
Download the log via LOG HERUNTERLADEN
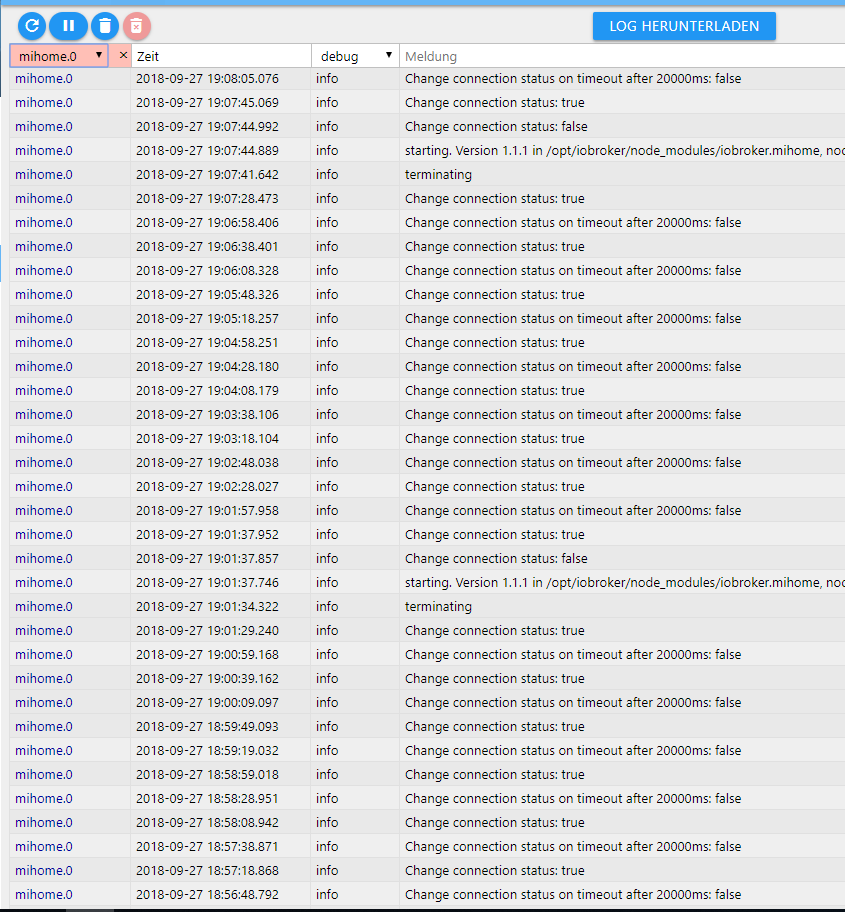(684, 26)
